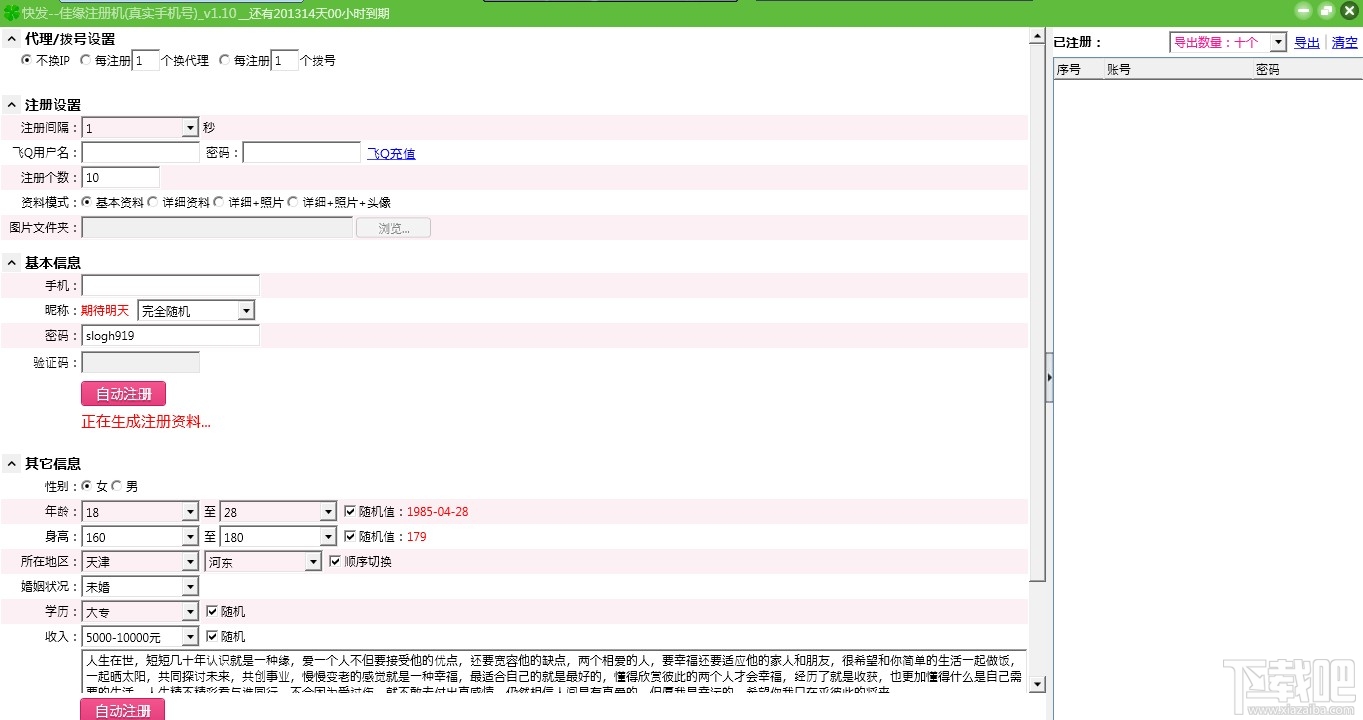Click the 密码 column header in 已注册 list
This screenshot has width=1363, height=720.
point(1307,70)
